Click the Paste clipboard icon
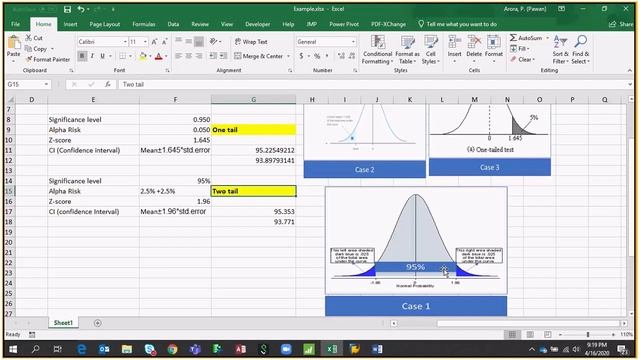 coord(13,42)
